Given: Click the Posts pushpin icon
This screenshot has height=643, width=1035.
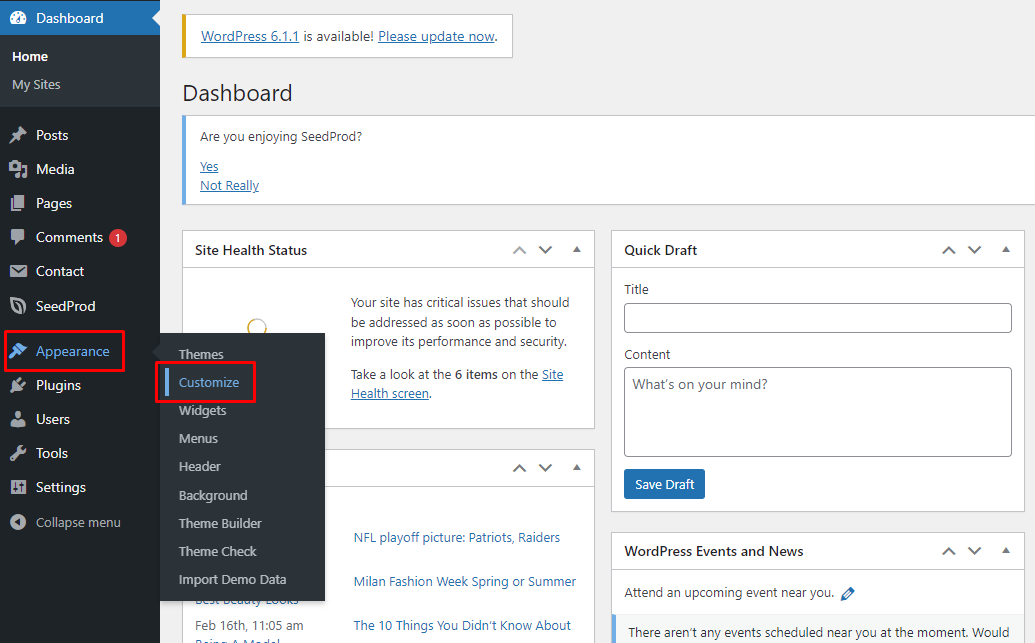Looking at the screenshot, I should (x=18, y=135).
